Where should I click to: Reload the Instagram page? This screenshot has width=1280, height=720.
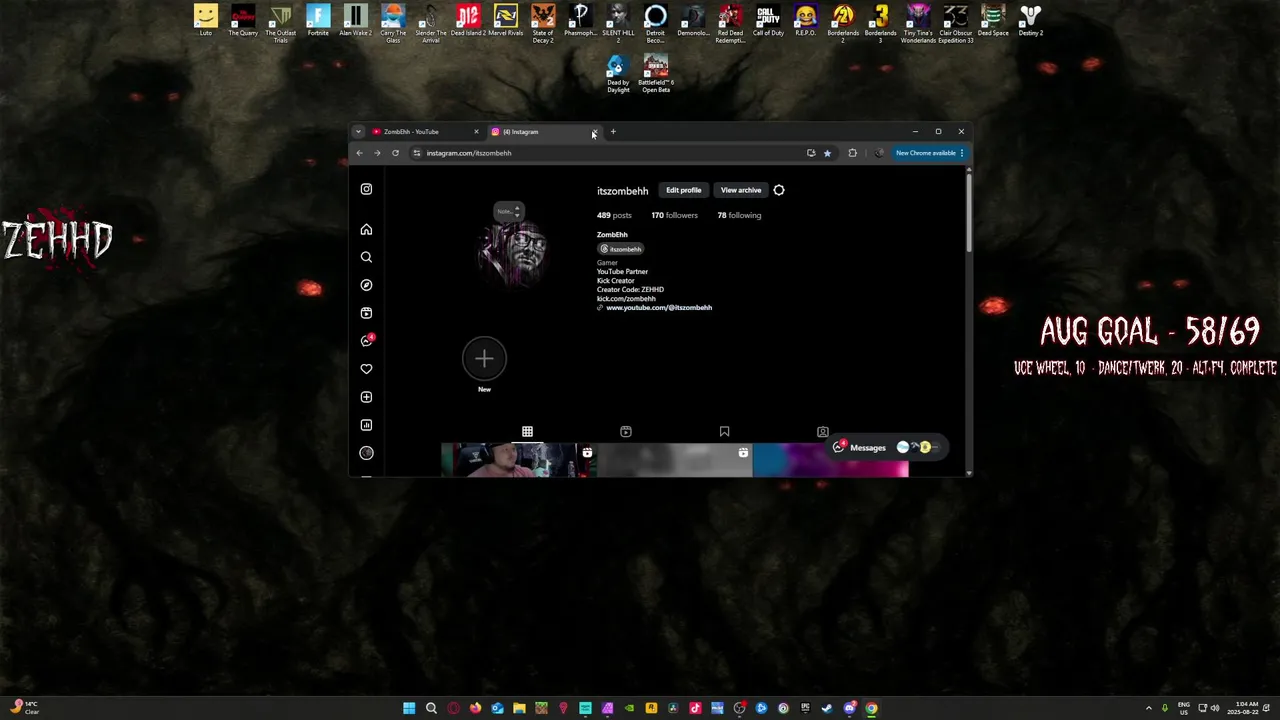coord(395,153)
